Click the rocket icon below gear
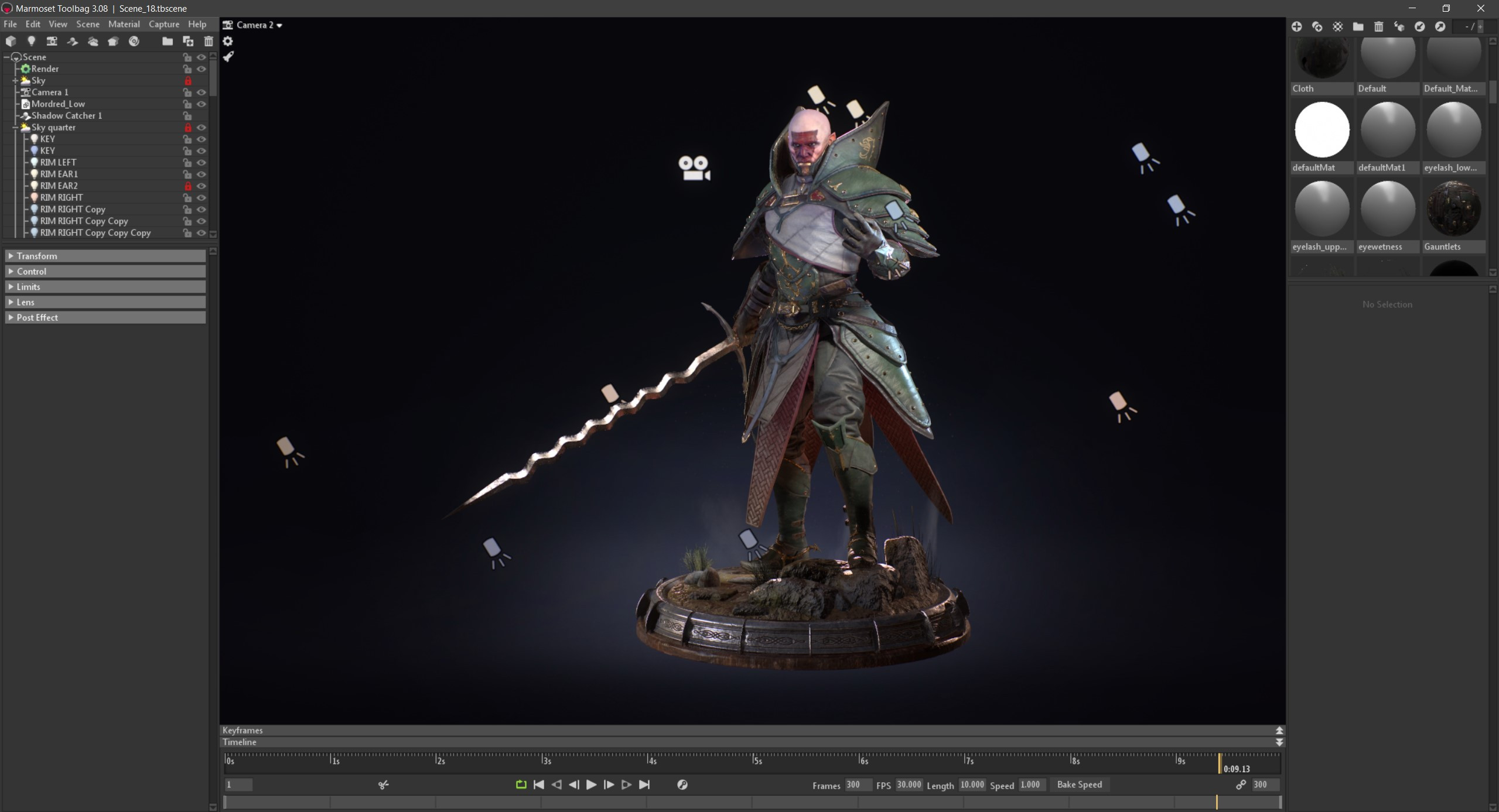The width and height of the screenshot is (1499, 812). tap(228, 57)
